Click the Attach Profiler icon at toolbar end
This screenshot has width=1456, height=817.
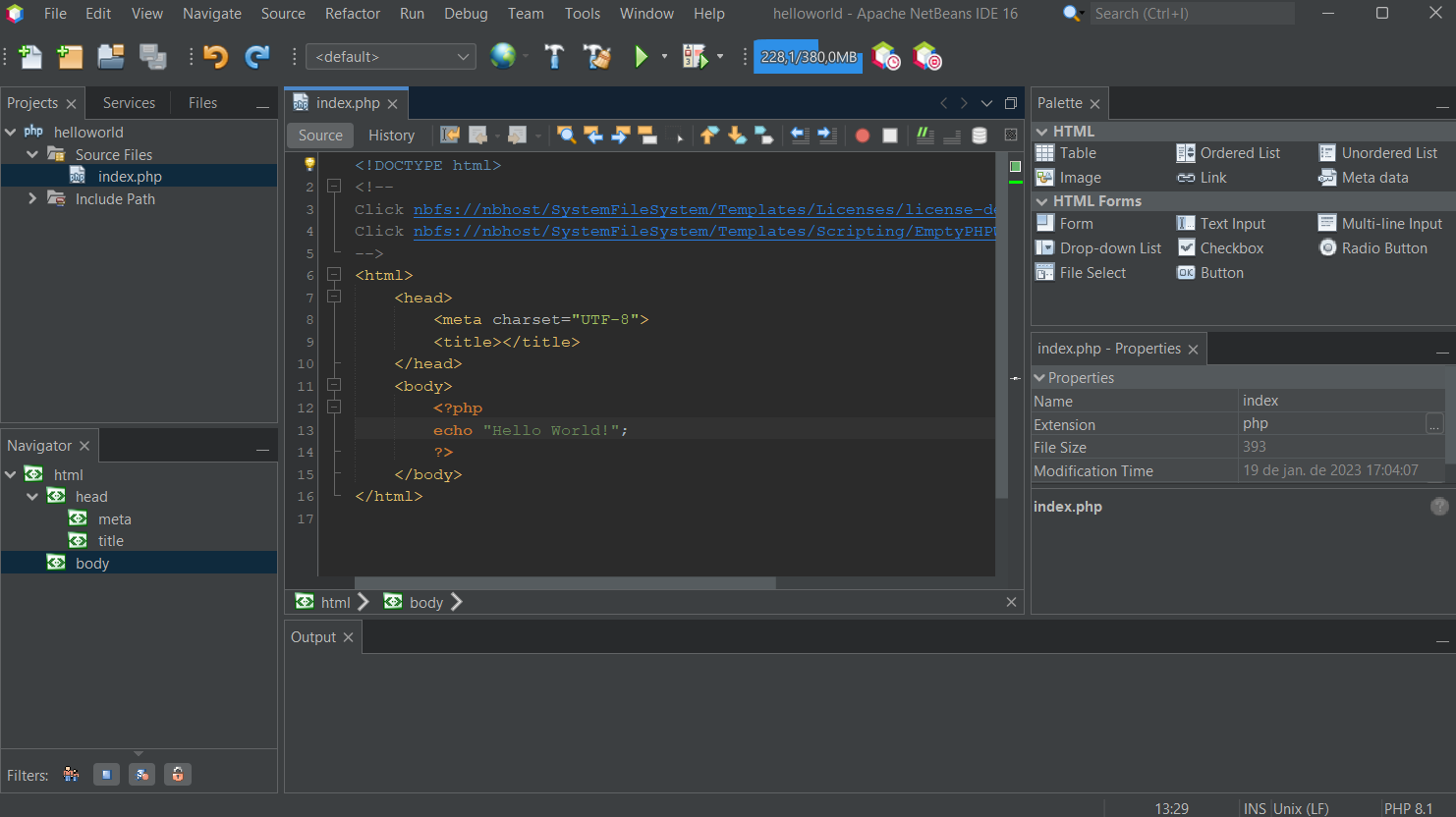click(x=926, y=57)
